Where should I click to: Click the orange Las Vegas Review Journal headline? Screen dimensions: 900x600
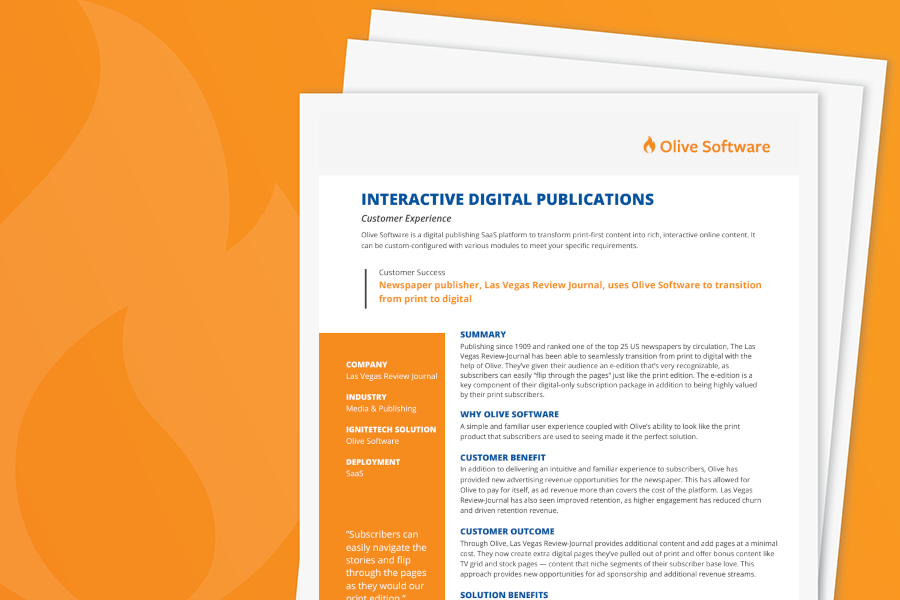coord(570,292)
